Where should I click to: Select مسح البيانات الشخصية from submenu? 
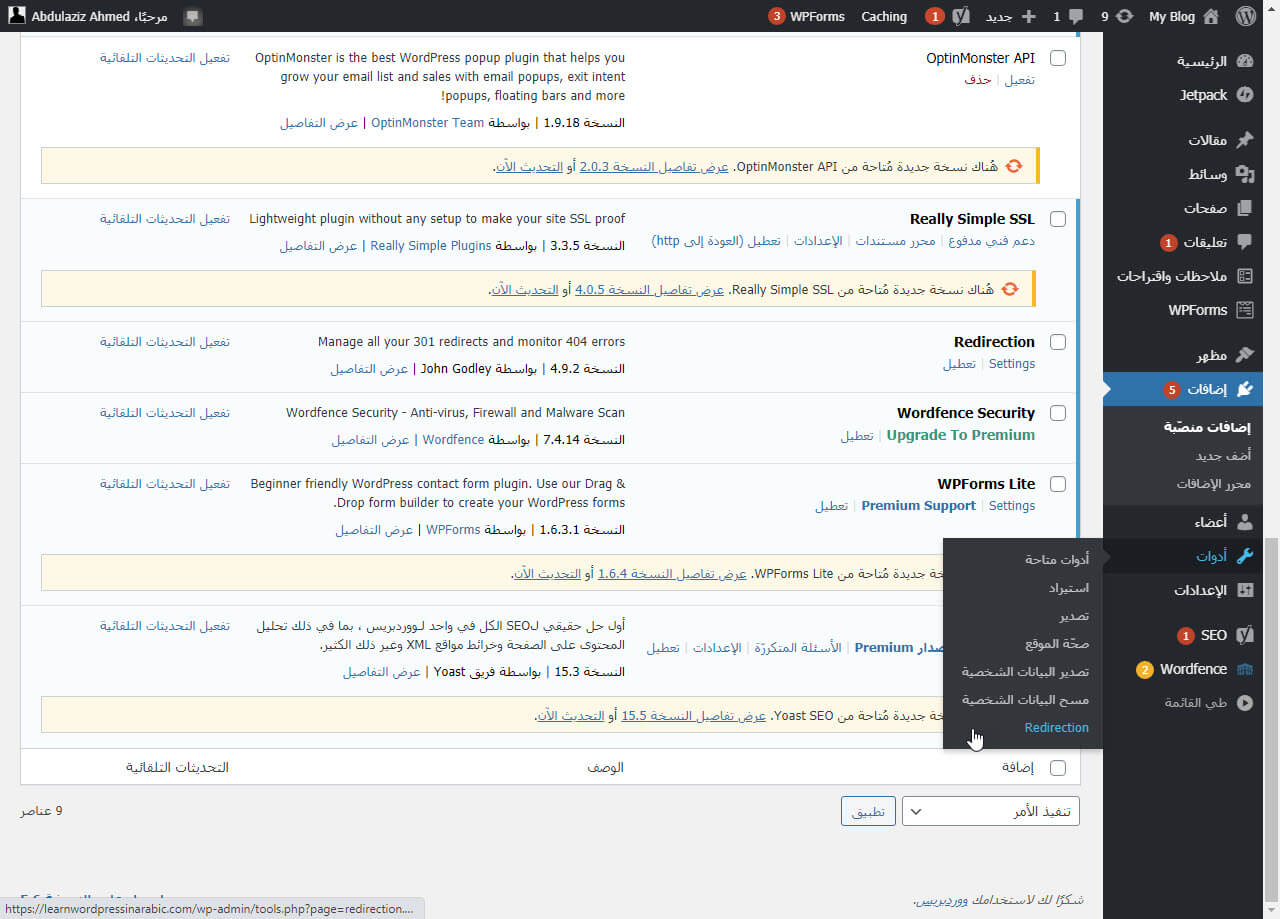[x=1025, y=699]
